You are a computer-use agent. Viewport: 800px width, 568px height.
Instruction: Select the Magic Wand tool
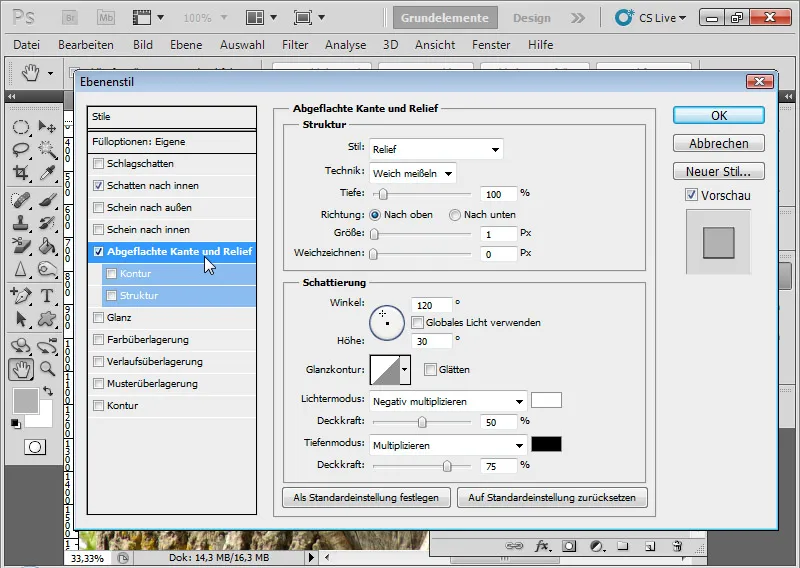[x=47, y=150]
